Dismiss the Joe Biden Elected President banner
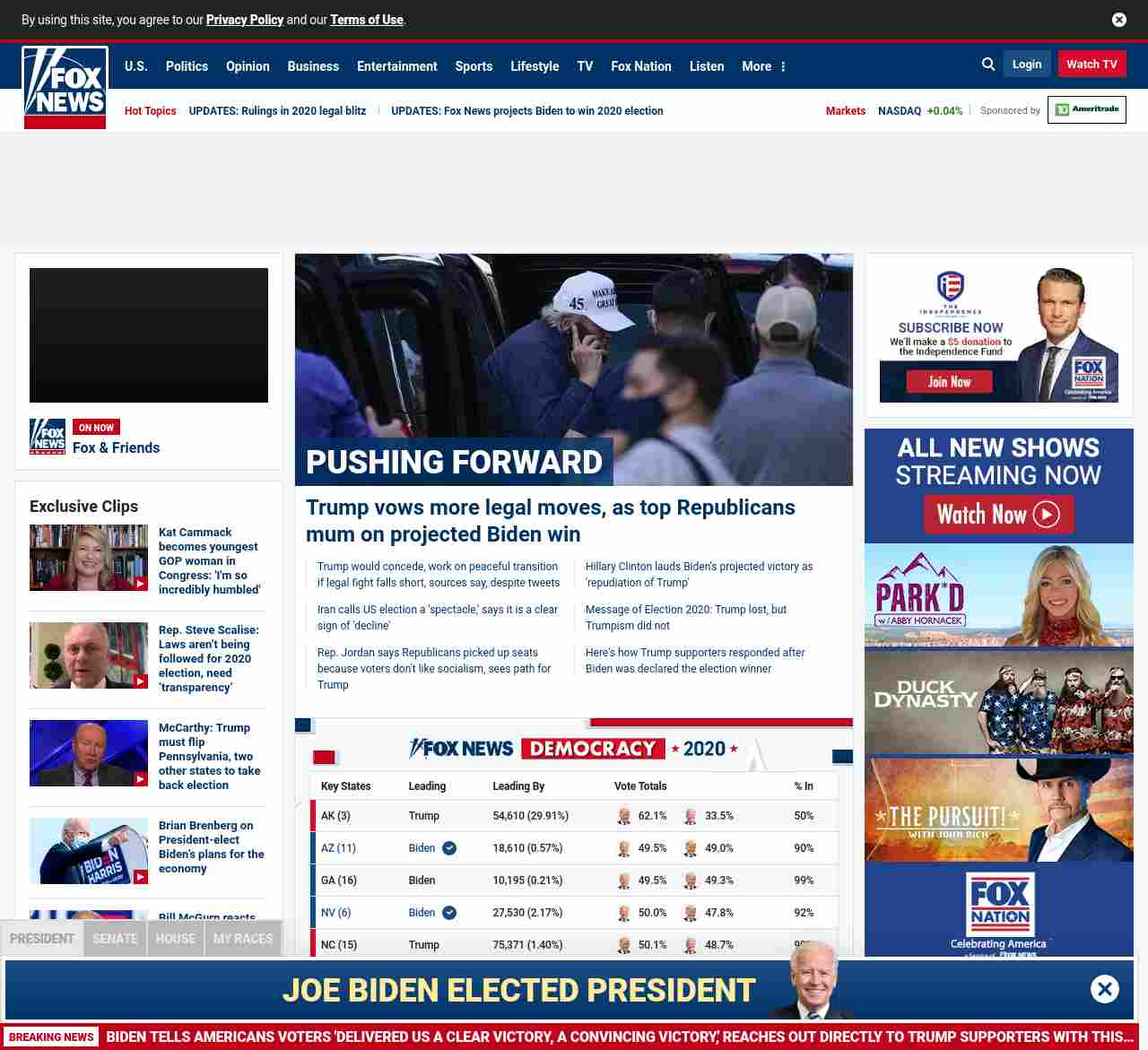The width and height of the screenshot is (1148, 1050). click(1104, 989)
